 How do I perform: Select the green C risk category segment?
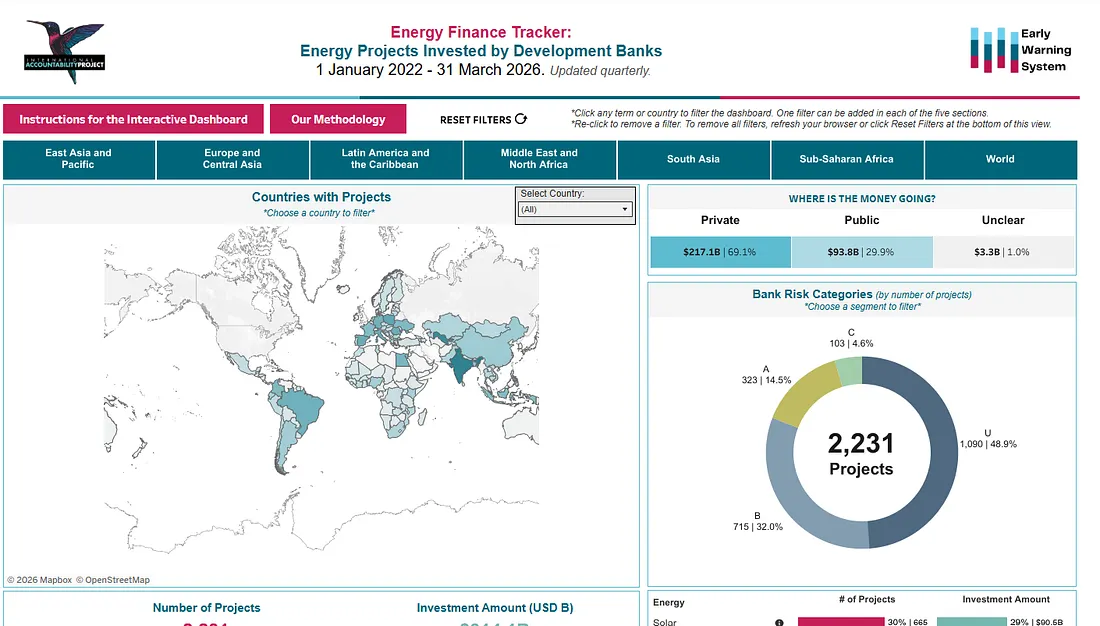click(850, 371)
